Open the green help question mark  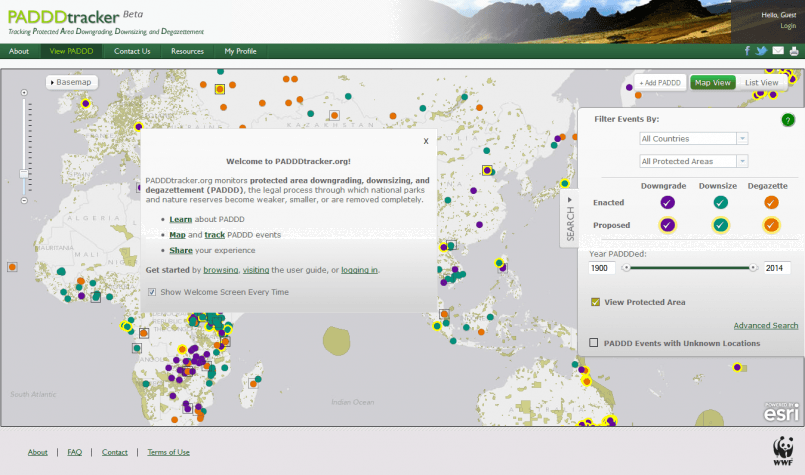tap(788, 120)
